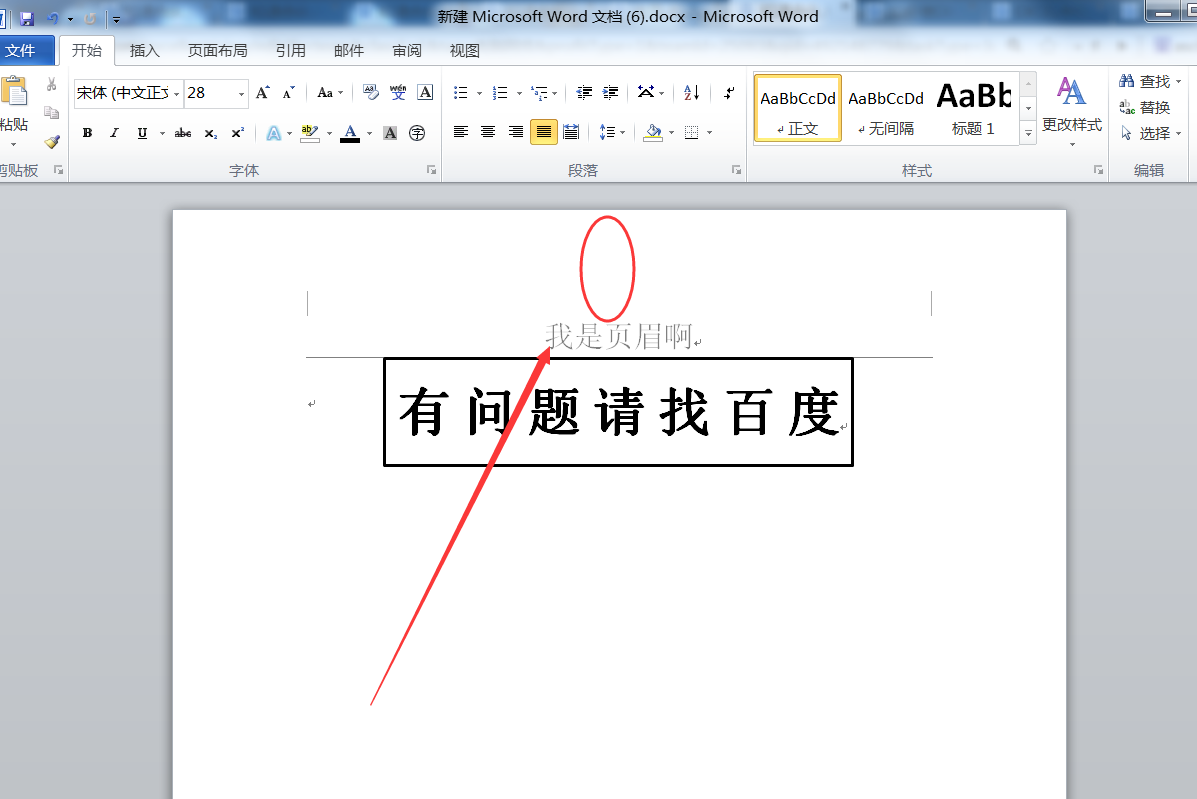This screenshot has height=799, width=1197.
Task: Click the Paste clipboard icon
Action: (14, 92)
